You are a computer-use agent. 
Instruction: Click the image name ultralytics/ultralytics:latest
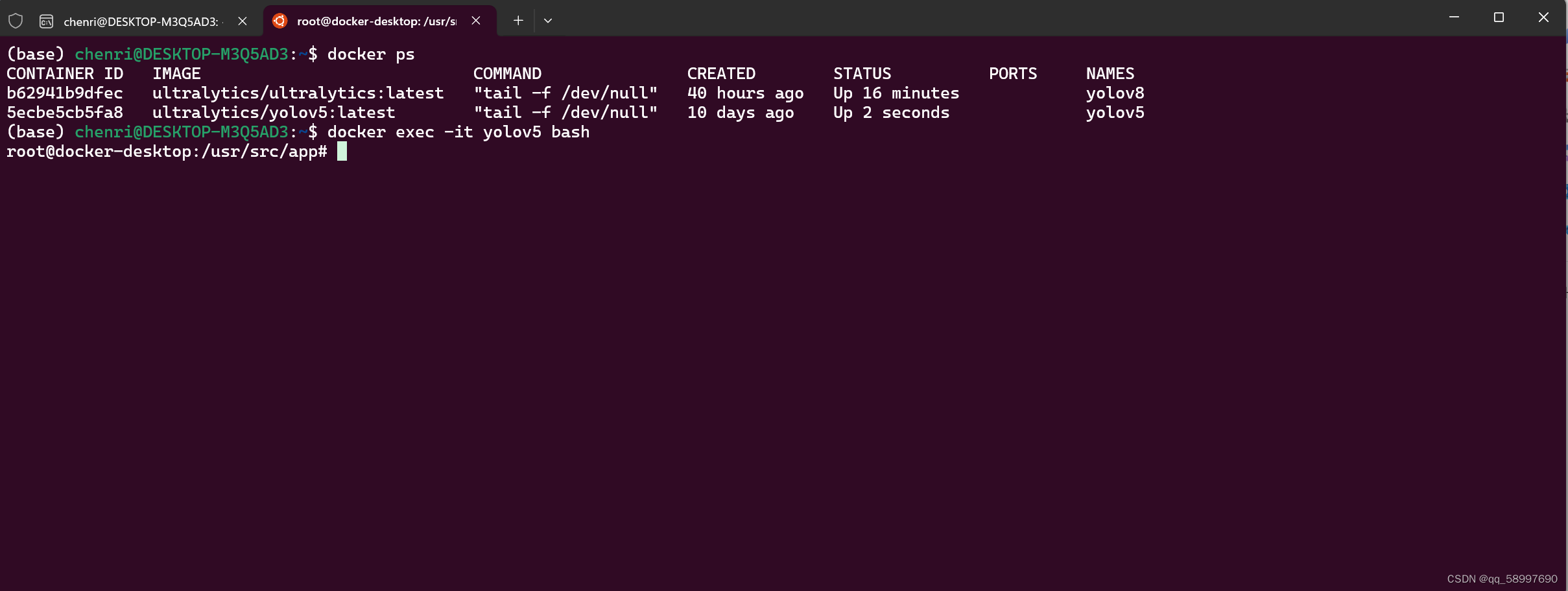point(298,93)
